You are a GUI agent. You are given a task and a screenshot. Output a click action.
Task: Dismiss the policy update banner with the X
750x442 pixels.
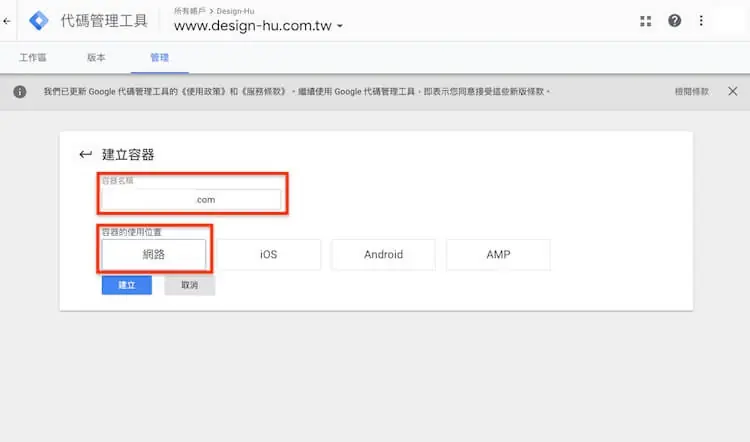pos(732,91)
